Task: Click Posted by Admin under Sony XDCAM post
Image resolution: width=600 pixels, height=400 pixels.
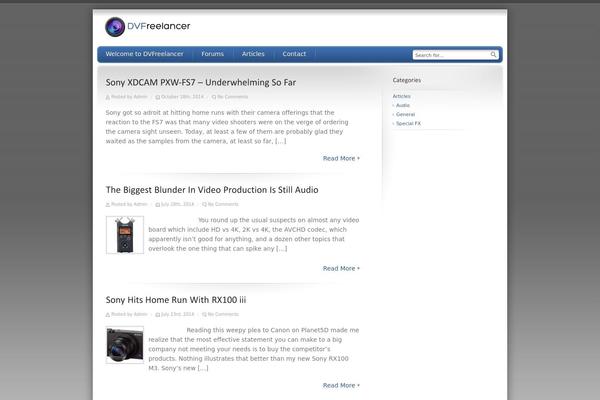Action: point(127,97)
